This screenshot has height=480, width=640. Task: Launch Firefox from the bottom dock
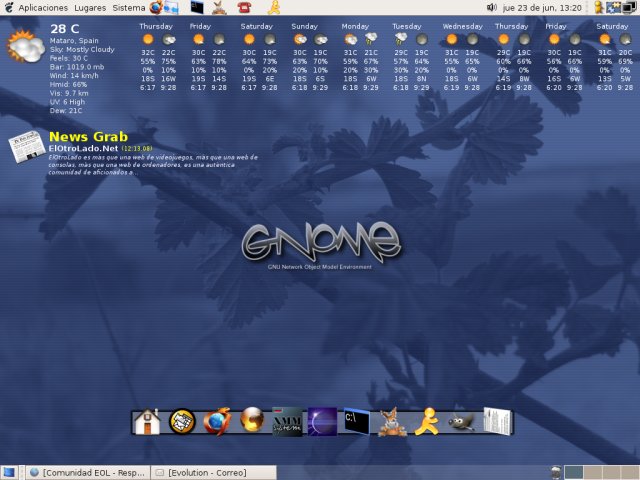(216, 422)
